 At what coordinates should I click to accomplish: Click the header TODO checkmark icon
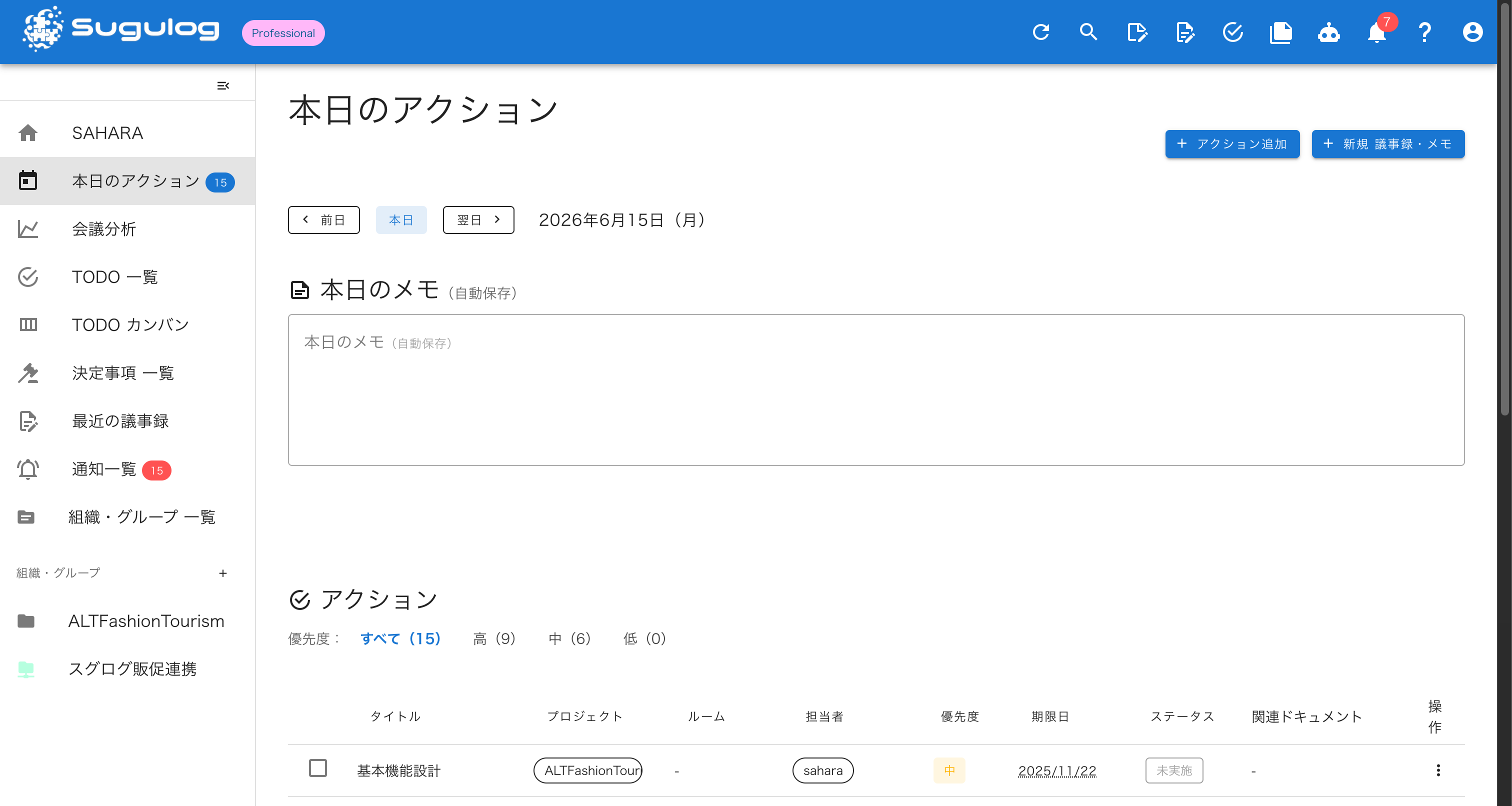(1232, 32)
